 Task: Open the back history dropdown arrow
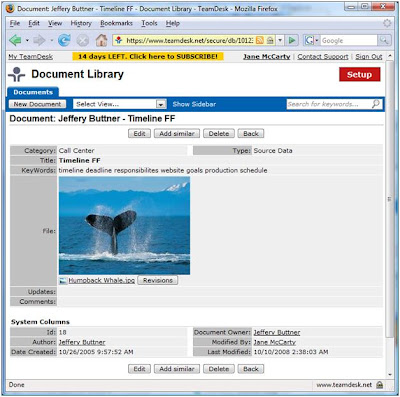click(x=27, y=41)
